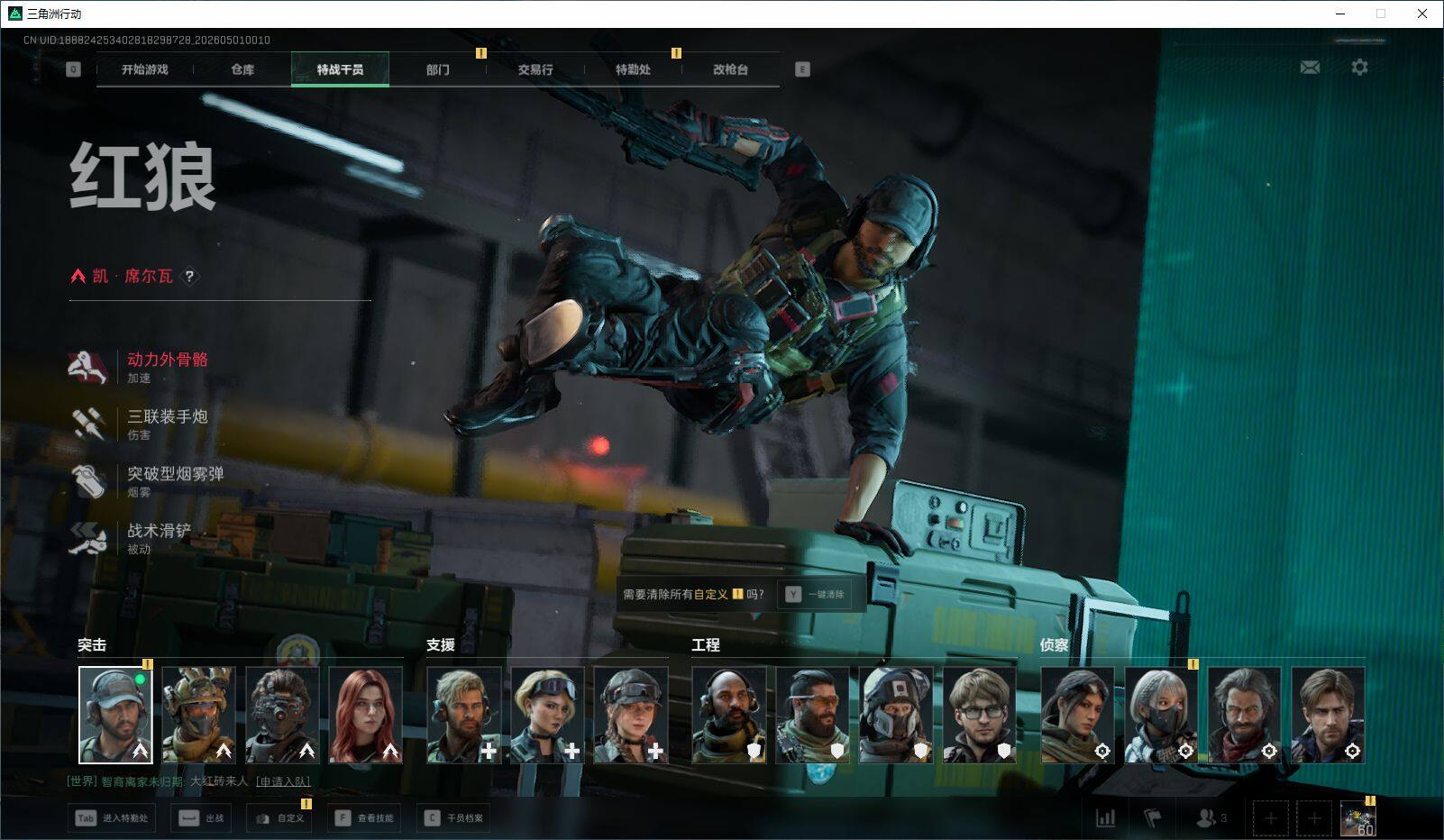Select the blond bearded support operator
This screenshot has height=840, width=1444.
click(464, 715)
